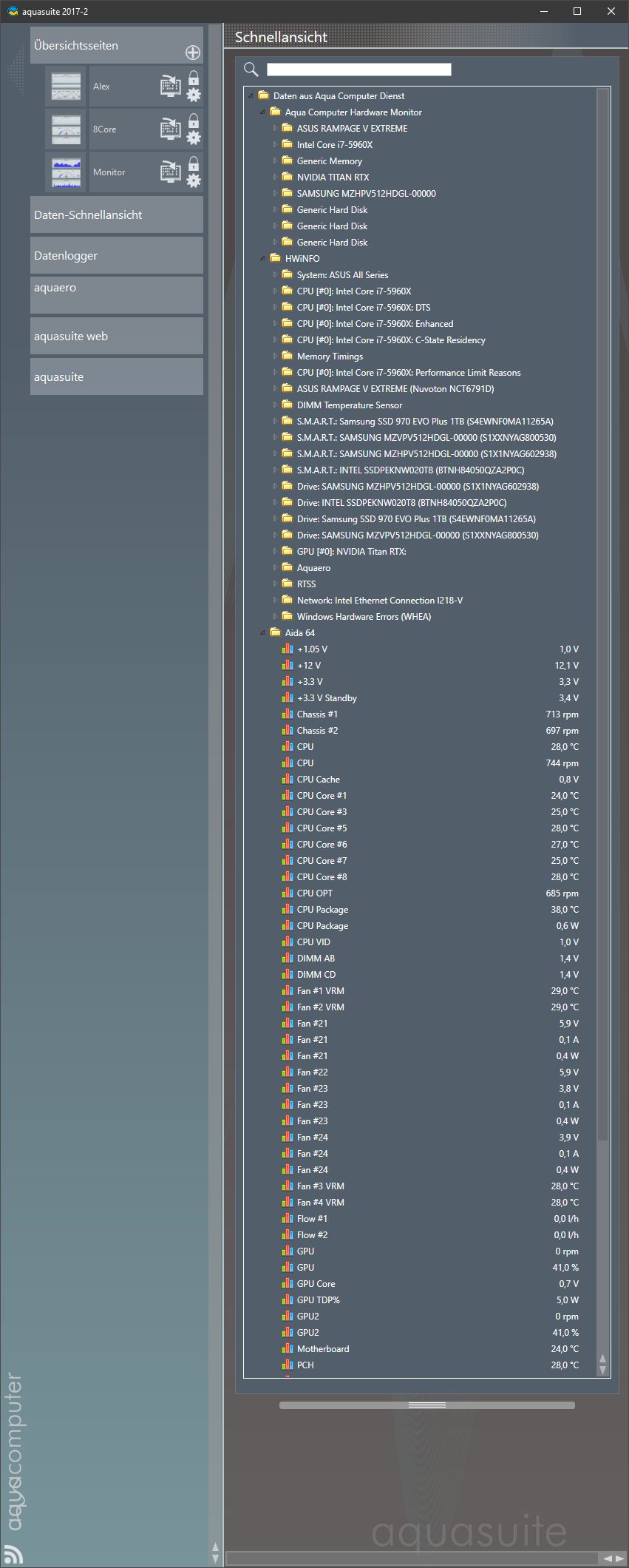Image resolution: width=629 pixels, height=1568 pixels.
Task: Select the GPU Core sensor chart icon
Action: [x=288, y=1283]
